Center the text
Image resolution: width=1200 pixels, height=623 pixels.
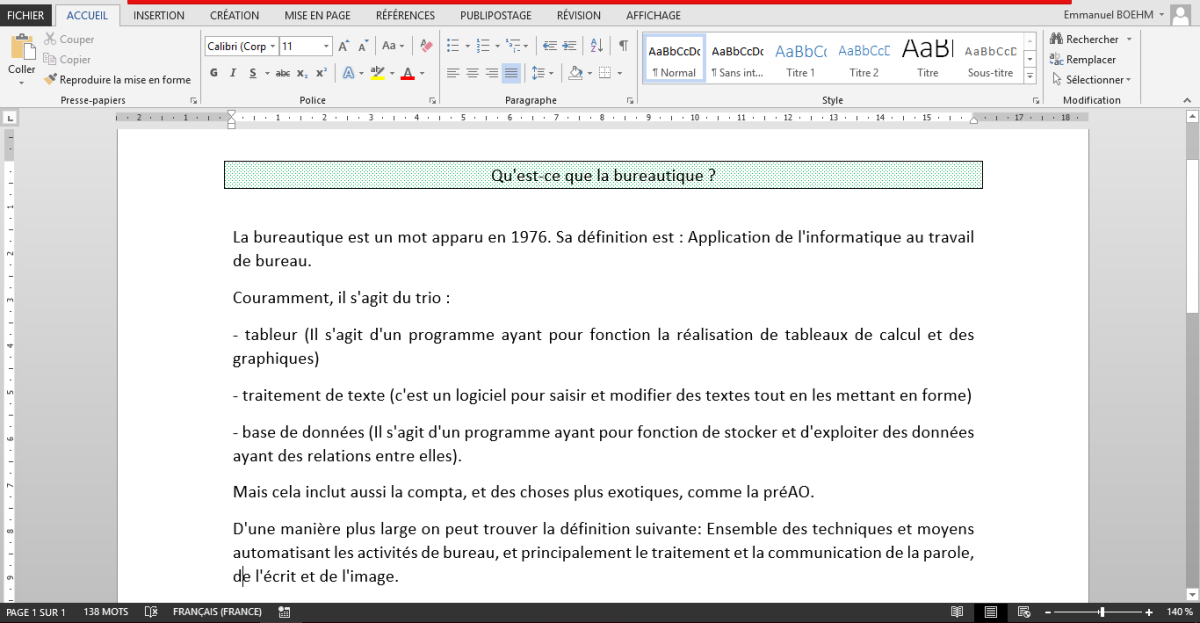pos(472,73)
